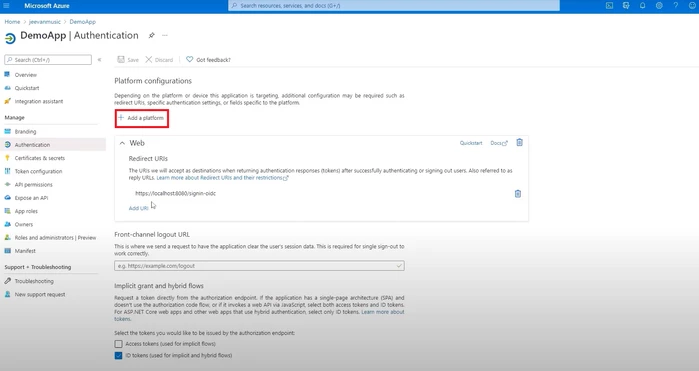Viewport: 699px width, 371px height.
Task: Open the directory and subscription filter icon
Action: (x=626, y=6)
